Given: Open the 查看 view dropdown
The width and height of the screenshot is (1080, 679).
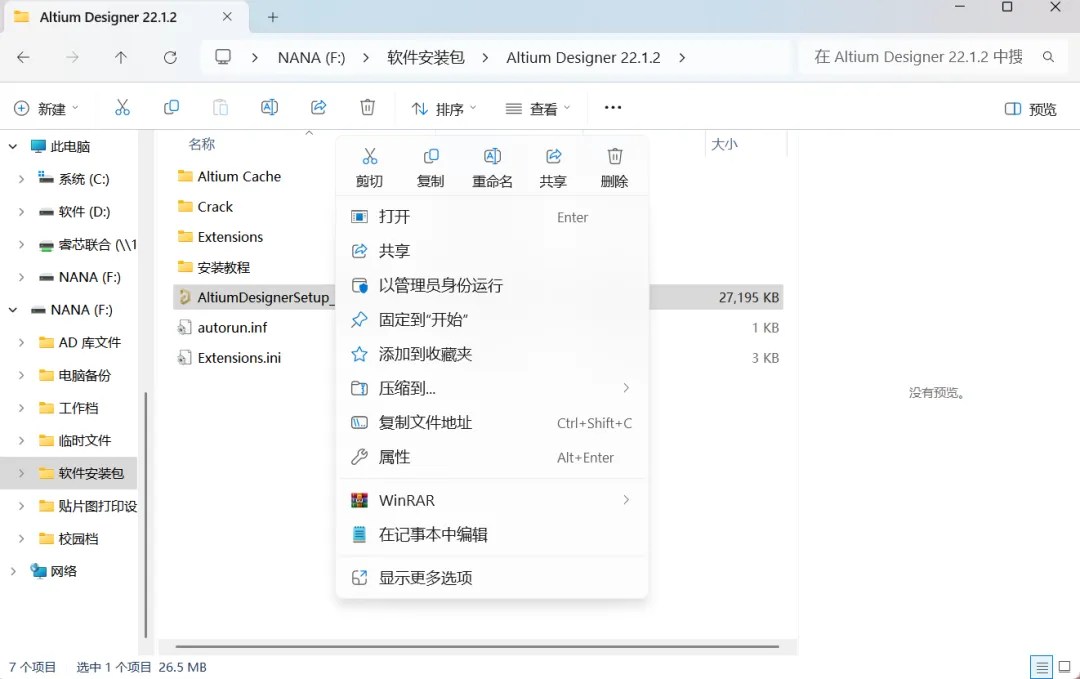Looking at the screenshot, I should (x=538, y=109).
